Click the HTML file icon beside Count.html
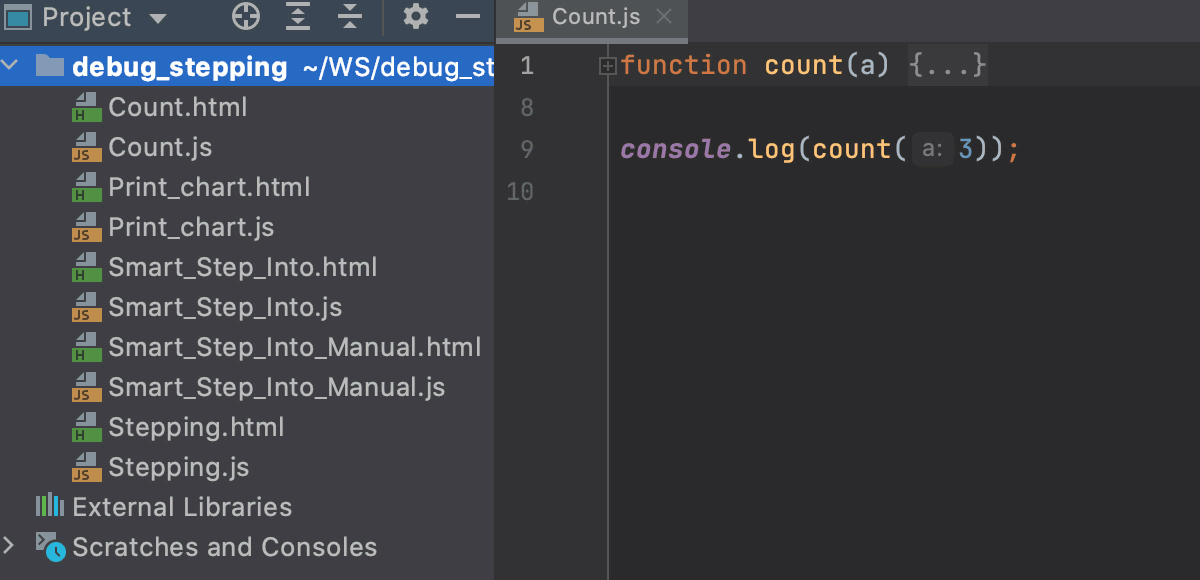This screenshot has height=580, width=1200. point(85,107)
